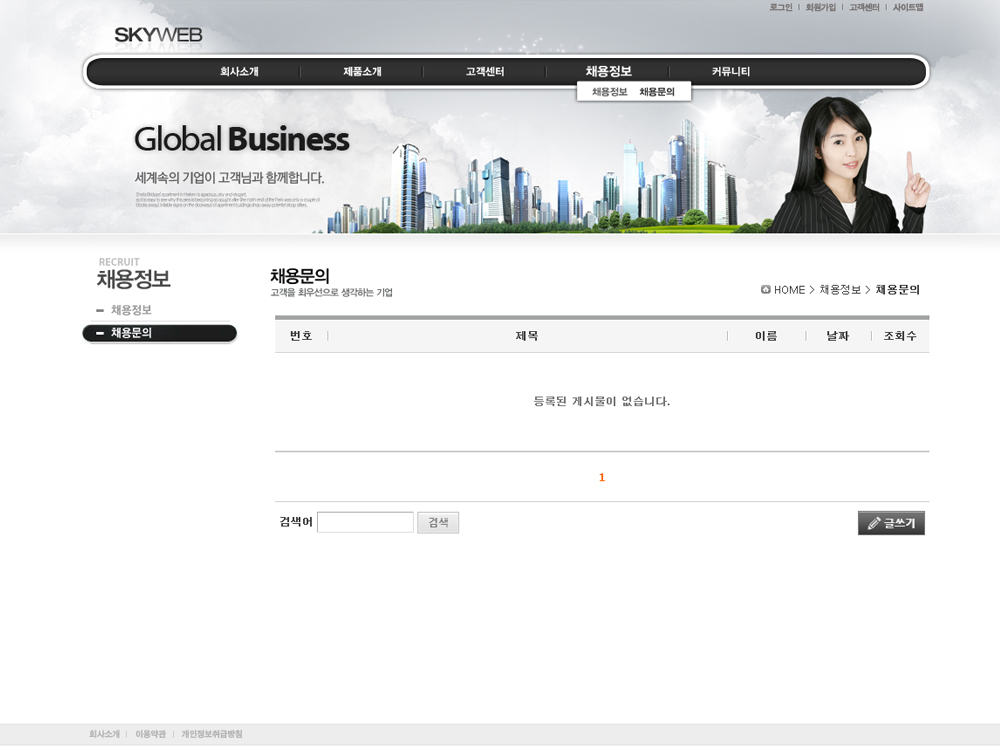Choose 채용문의 in the navigation dropdown submenu
1000x750 pixels.
pyautogui.click(x=657, y=92)
